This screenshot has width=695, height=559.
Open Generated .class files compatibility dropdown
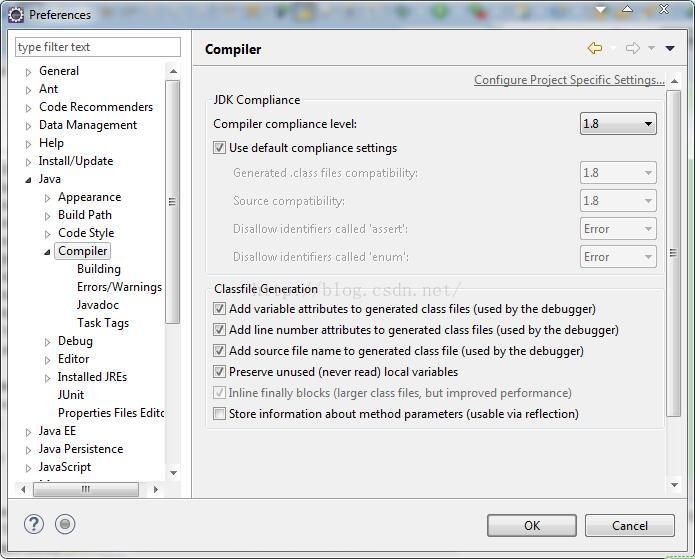618,172
